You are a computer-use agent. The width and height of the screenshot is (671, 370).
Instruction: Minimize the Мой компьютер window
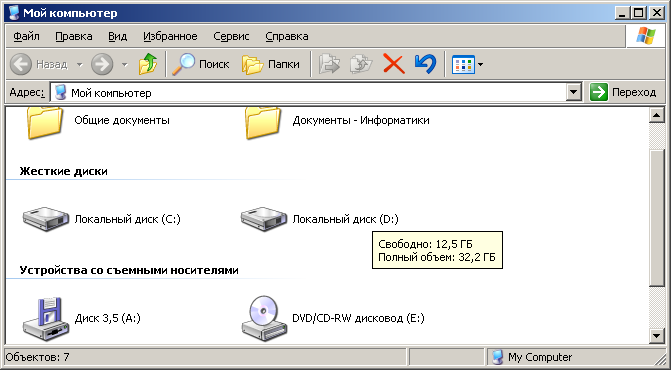pyautogui.click(x=623, y=13)
